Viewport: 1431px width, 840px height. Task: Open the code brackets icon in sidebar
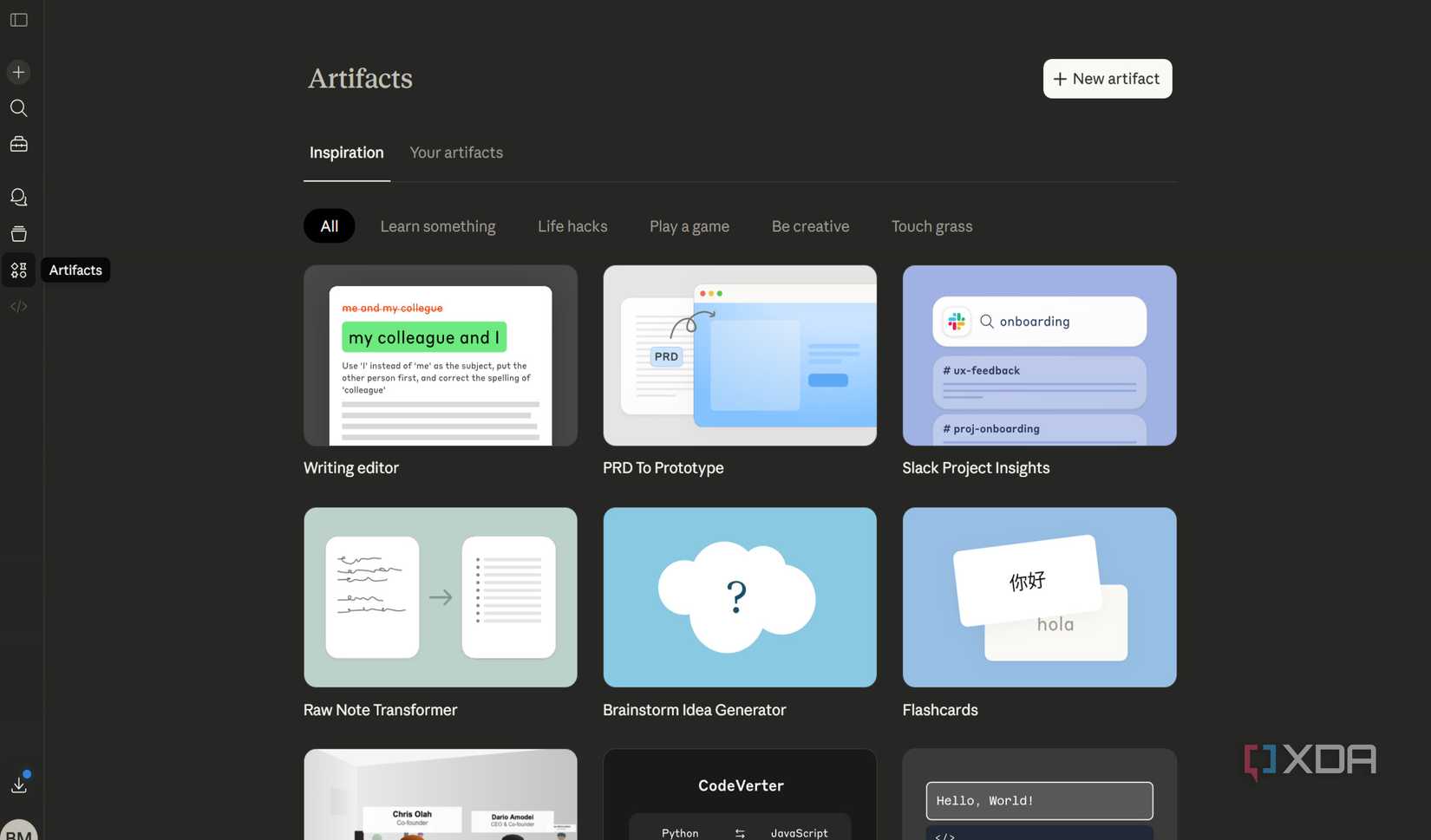(18, 307)
